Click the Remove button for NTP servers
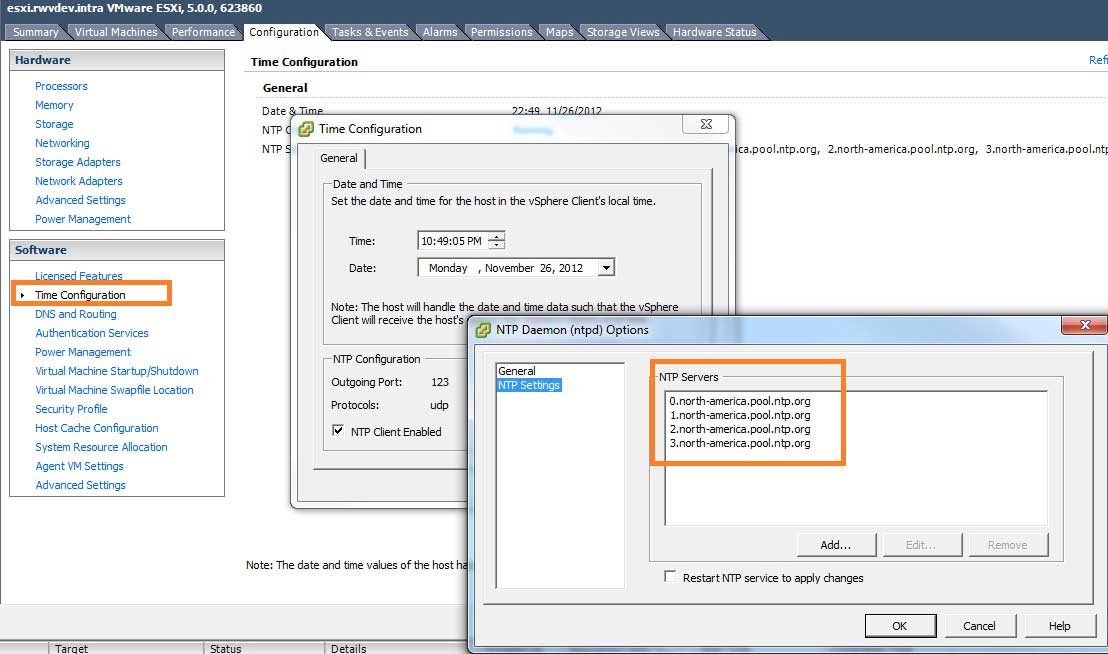Screen dimensions: 1108x654 (1008, 545)
